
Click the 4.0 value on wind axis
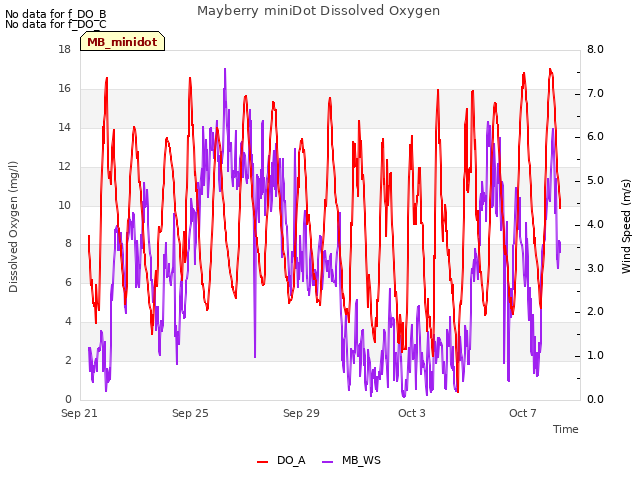[596, 224]
